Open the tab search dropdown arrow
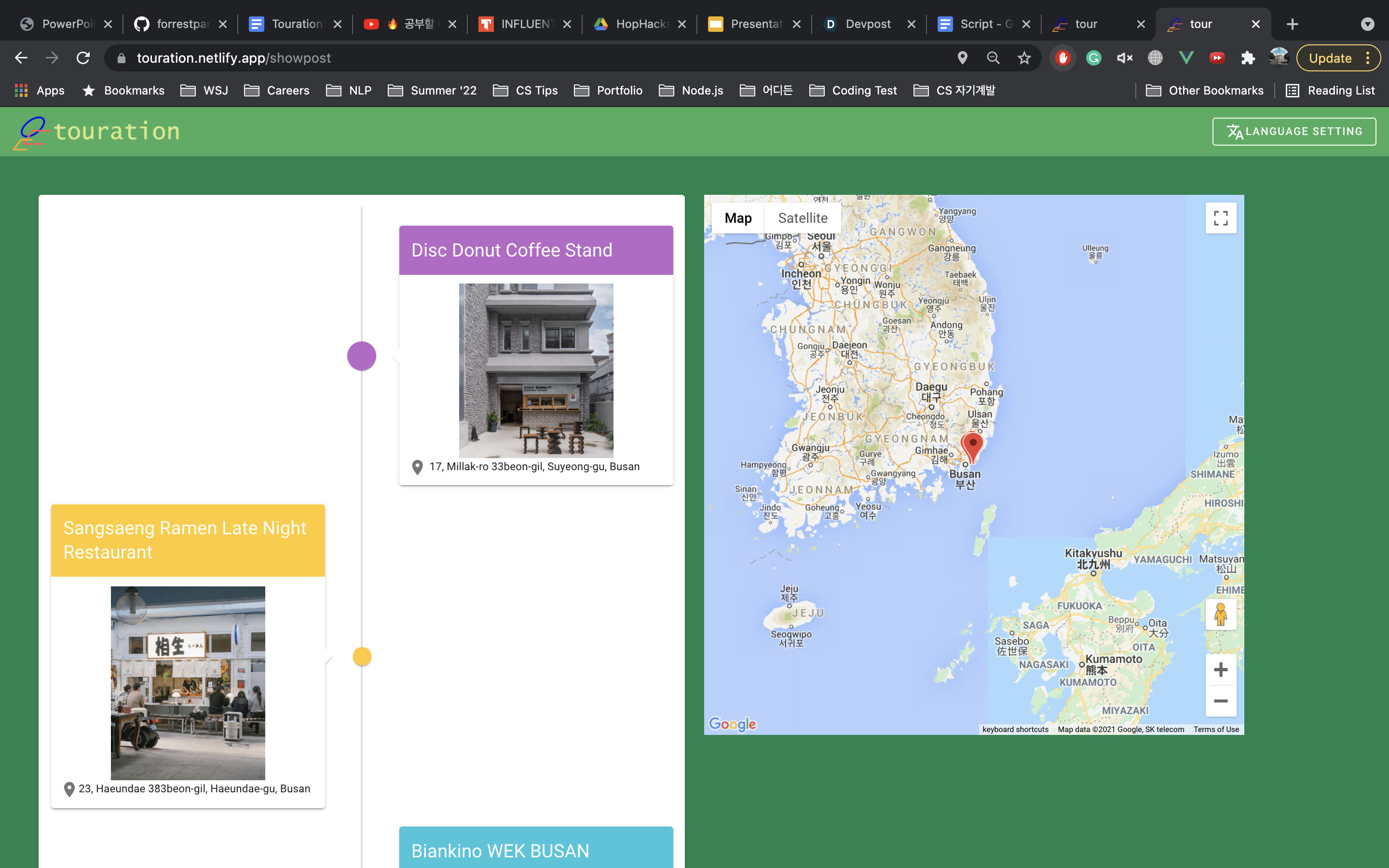Viewport: 1389px width, 868px height. pos(1367,24)
